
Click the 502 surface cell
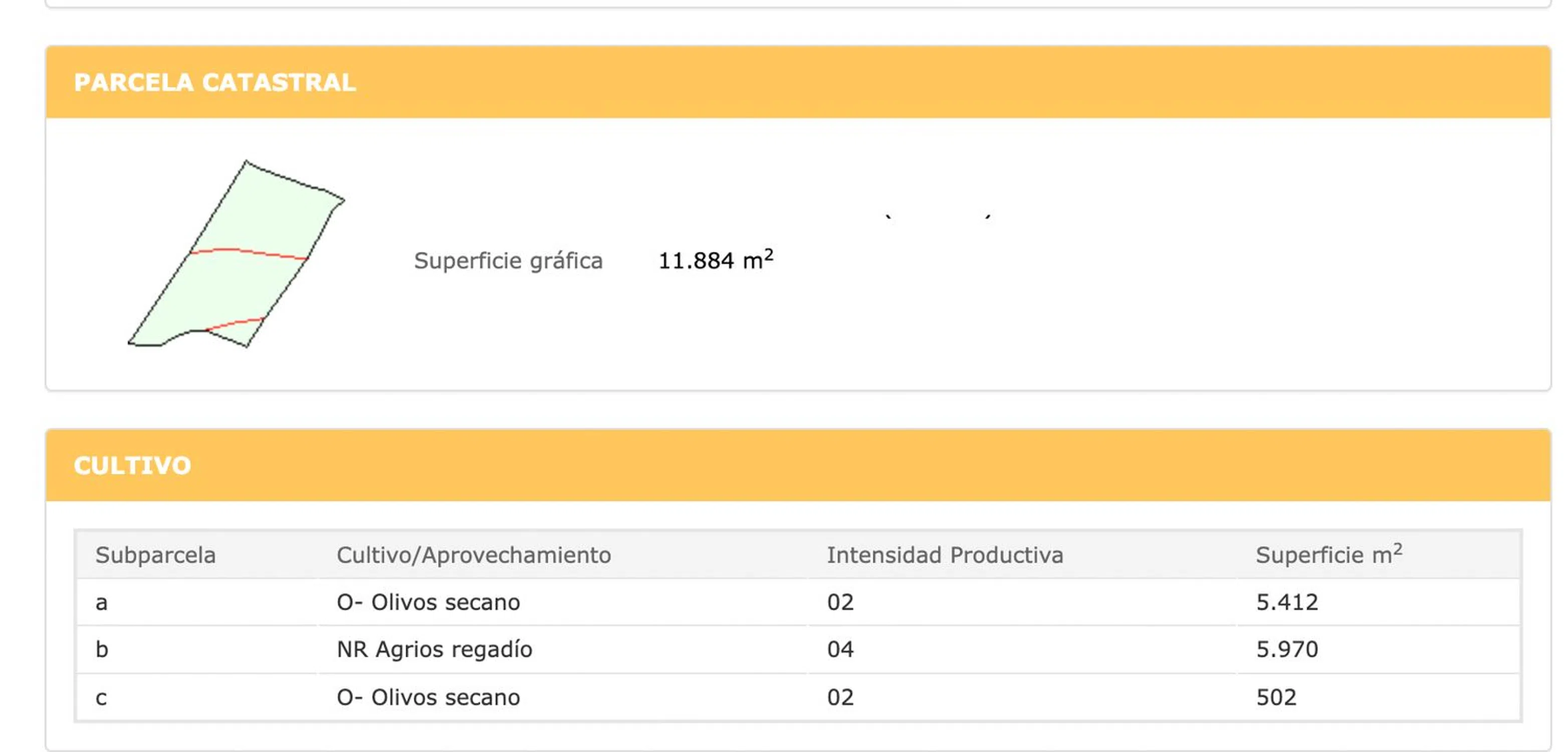tap(1276, 698)
